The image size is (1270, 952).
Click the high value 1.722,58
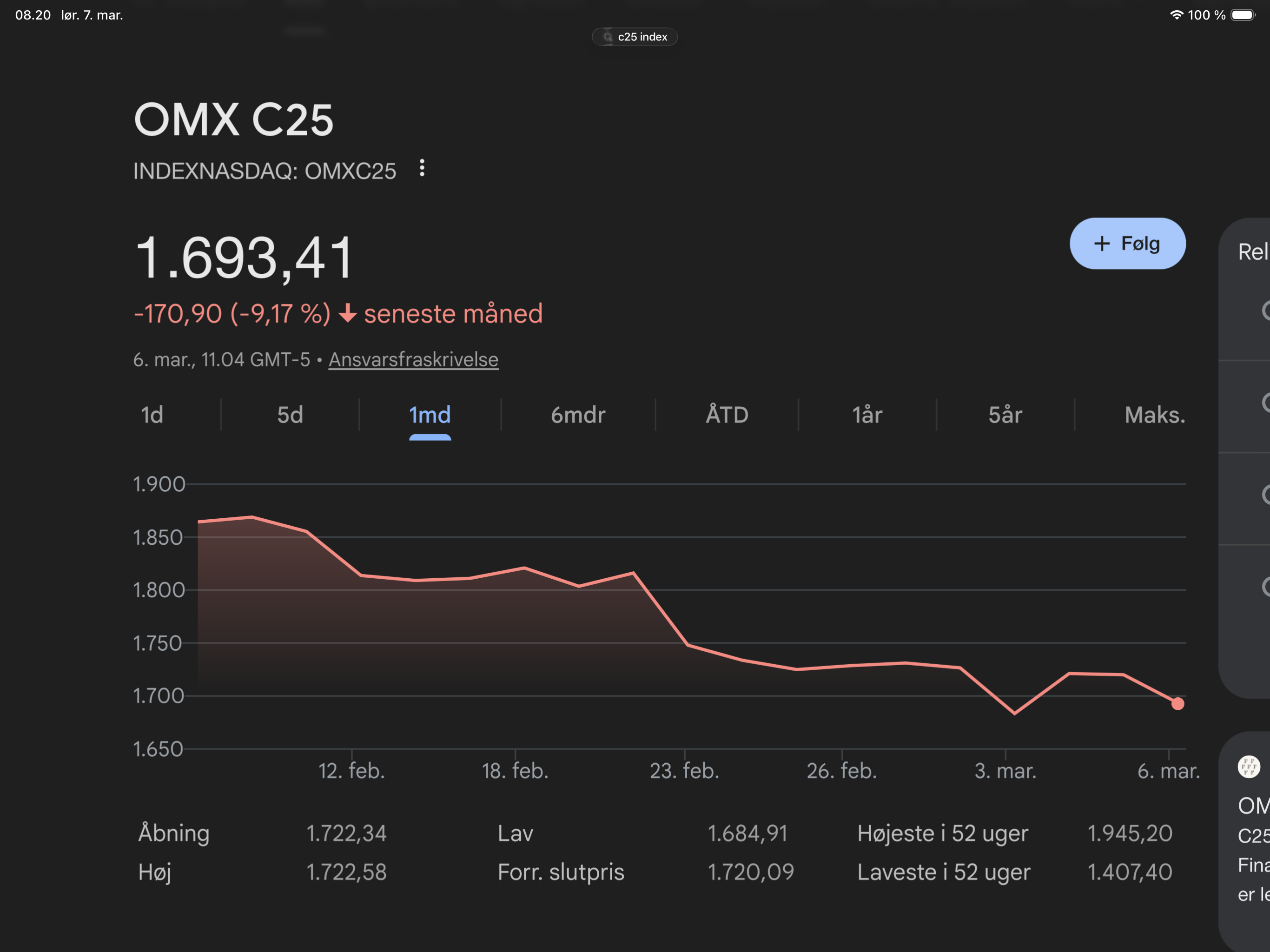point(346,872)
